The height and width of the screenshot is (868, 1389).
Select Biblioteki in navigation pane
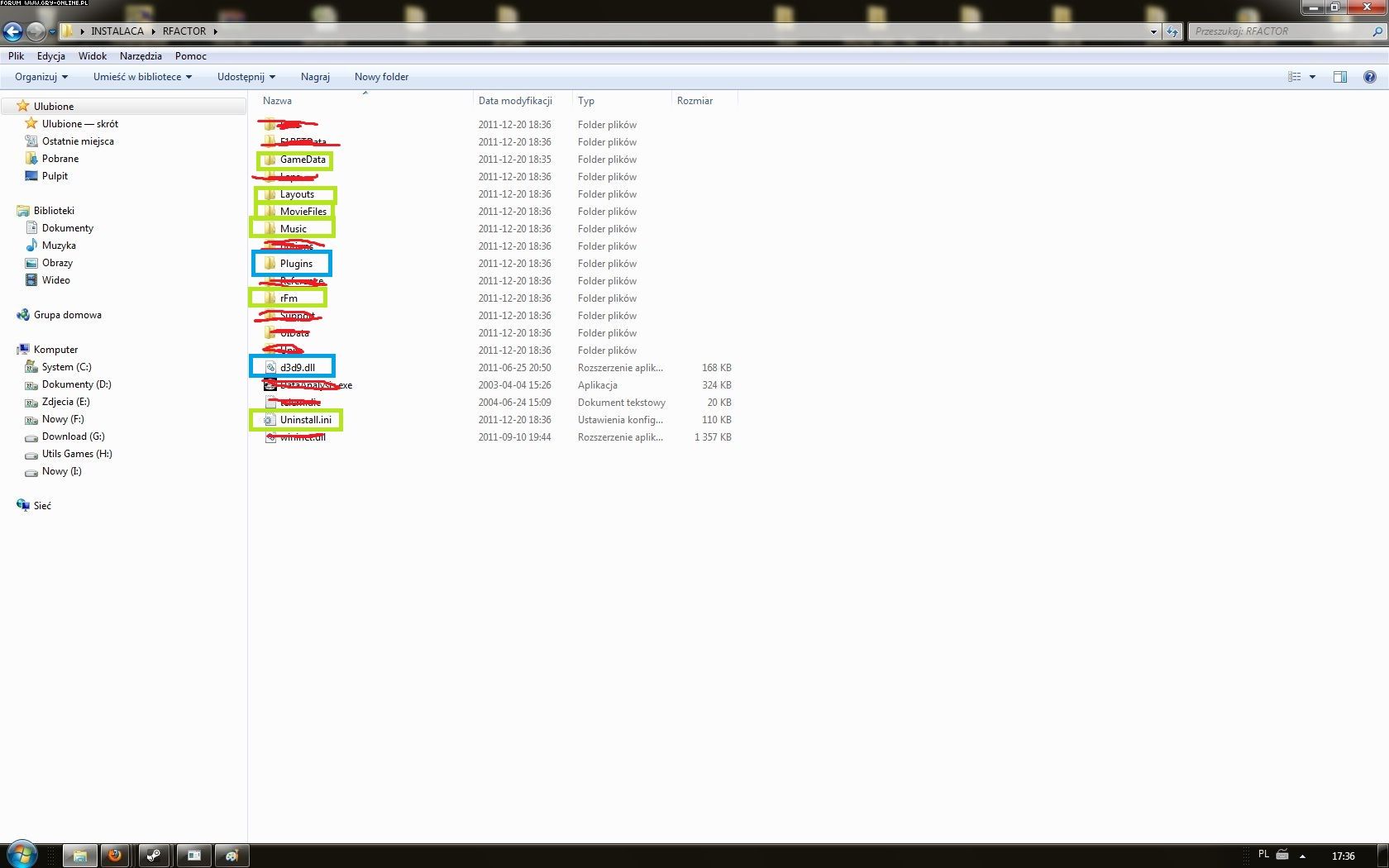coord(54,211)
